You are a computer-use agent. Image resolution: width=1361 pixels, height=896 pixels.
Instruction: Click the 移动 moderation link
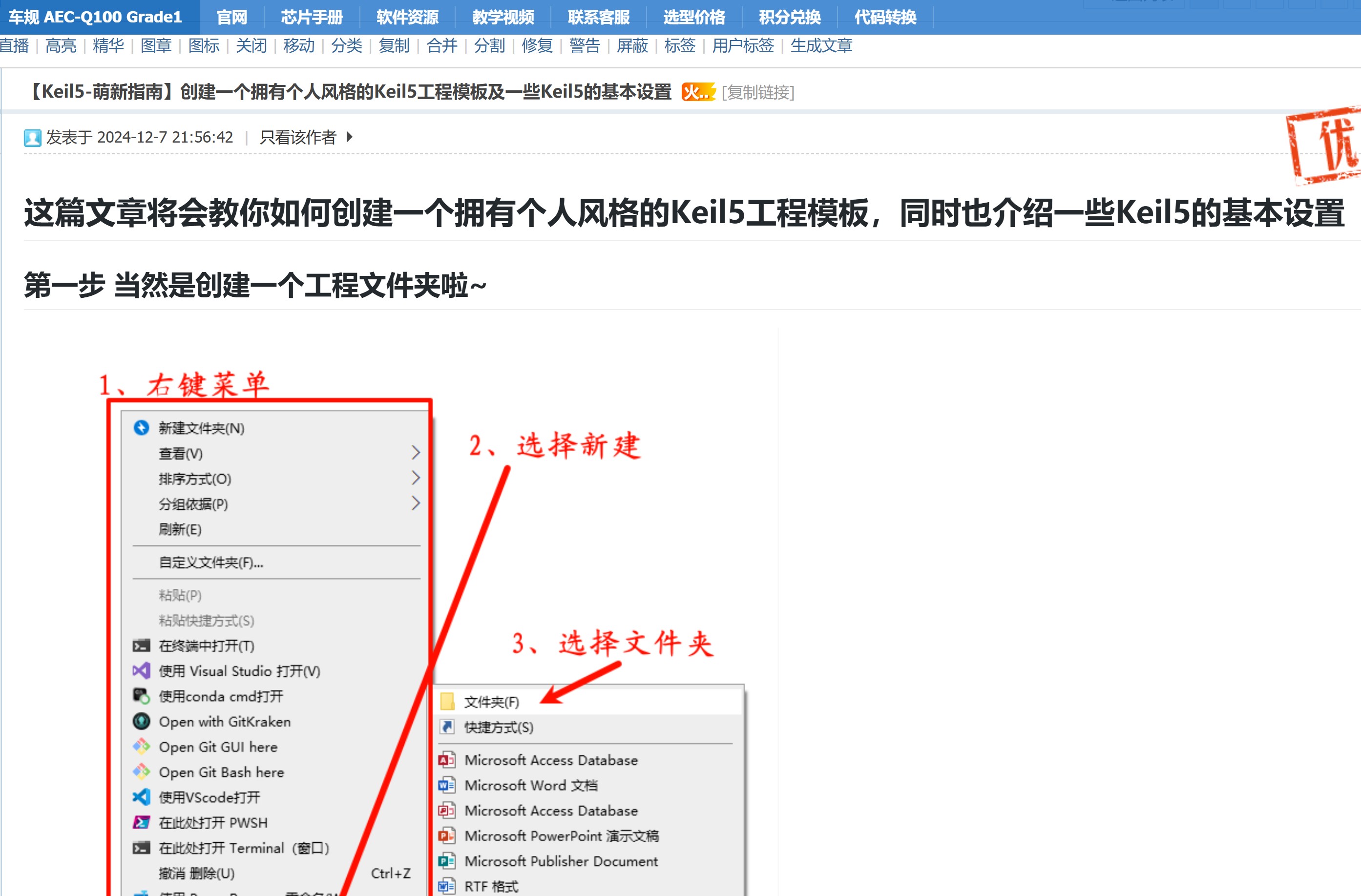(299, 46)
